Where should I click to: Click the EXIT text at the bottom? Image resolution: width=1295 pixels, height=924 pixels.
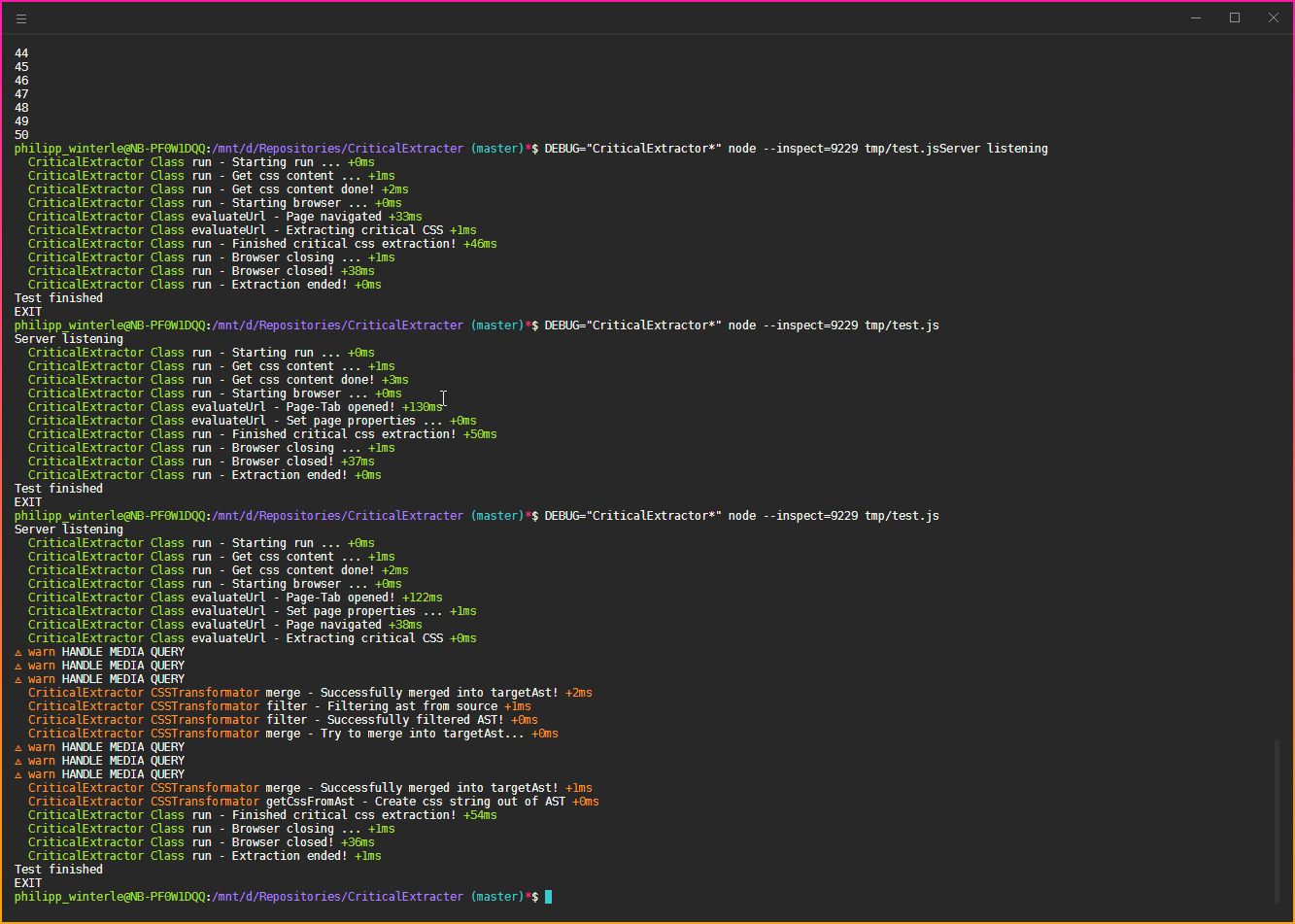pos(26,882)
